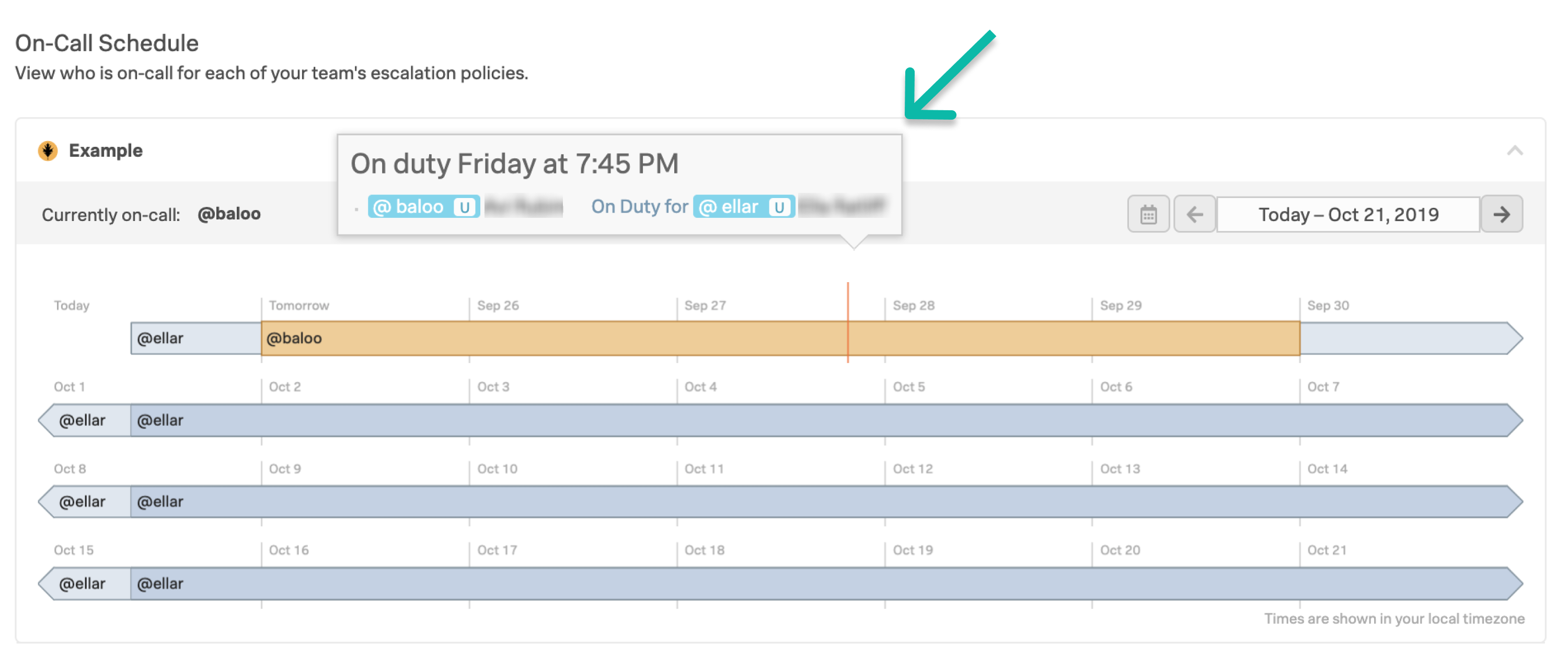
Task: Click the light shift segment under Sep 30
Action: (x=1411, y=338)
